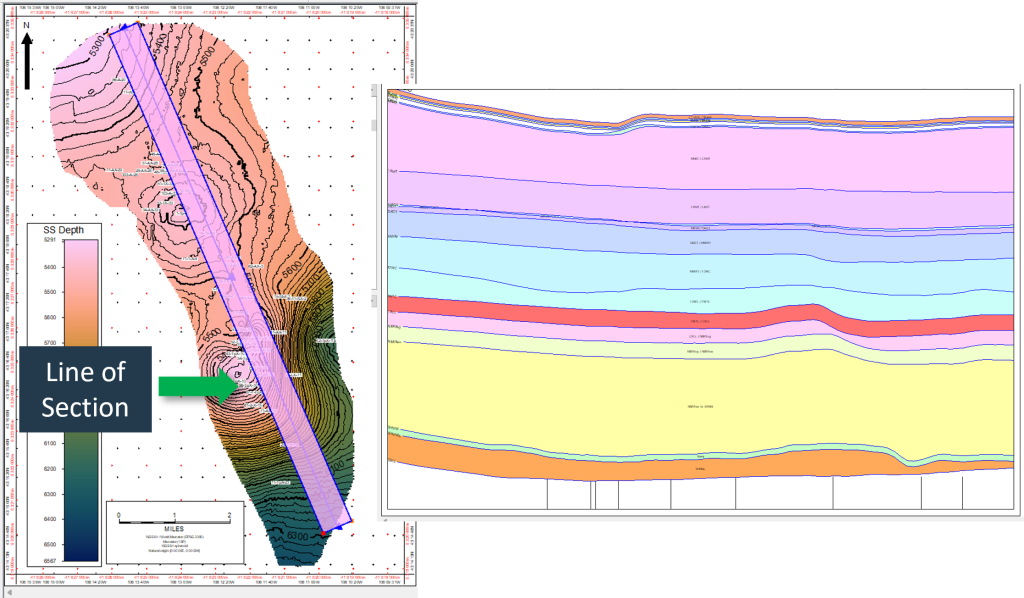Click the orange corner handle of the section polygon
Viewport: 1024px width, 598px height.
pos(352,521)
